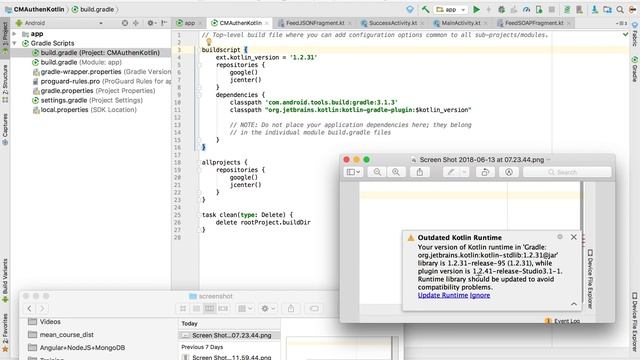
Task: Show hidden editor tabs overflow list
Action: click(622, 23)
